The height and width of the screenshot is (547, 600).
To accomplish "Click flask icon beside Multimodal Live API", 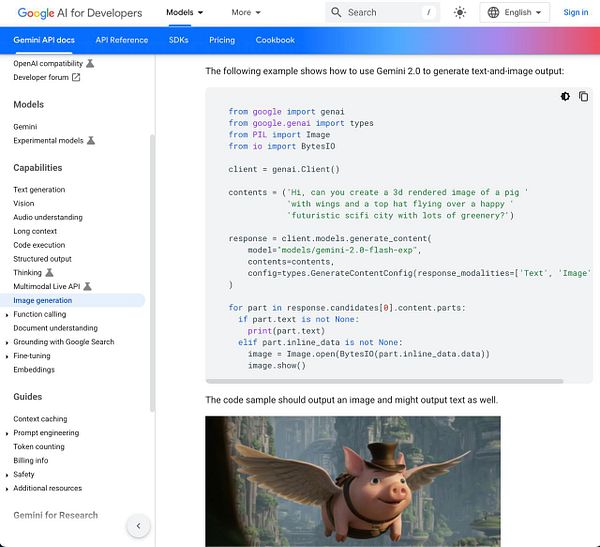I will (x=87, y=286).
